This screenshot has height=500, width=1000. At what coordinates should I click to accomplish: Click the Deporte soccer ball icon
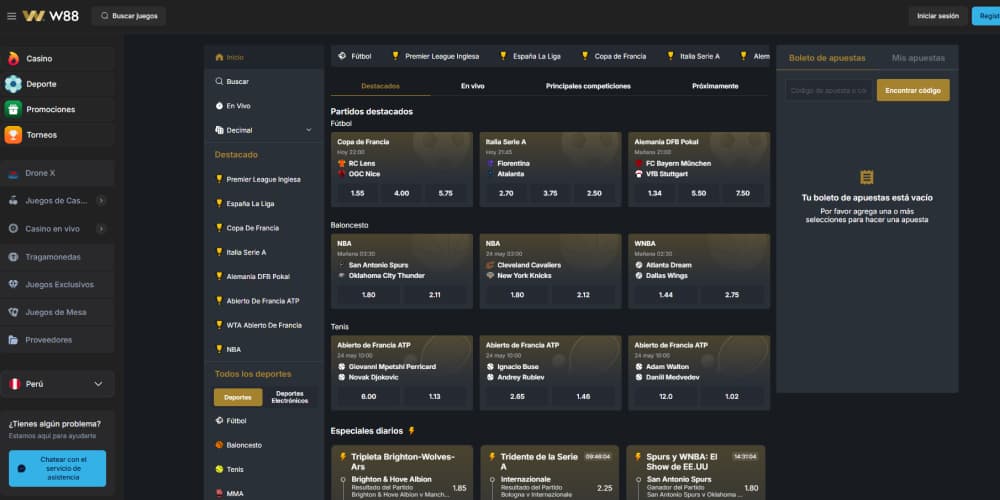click(x=13, y=84)
